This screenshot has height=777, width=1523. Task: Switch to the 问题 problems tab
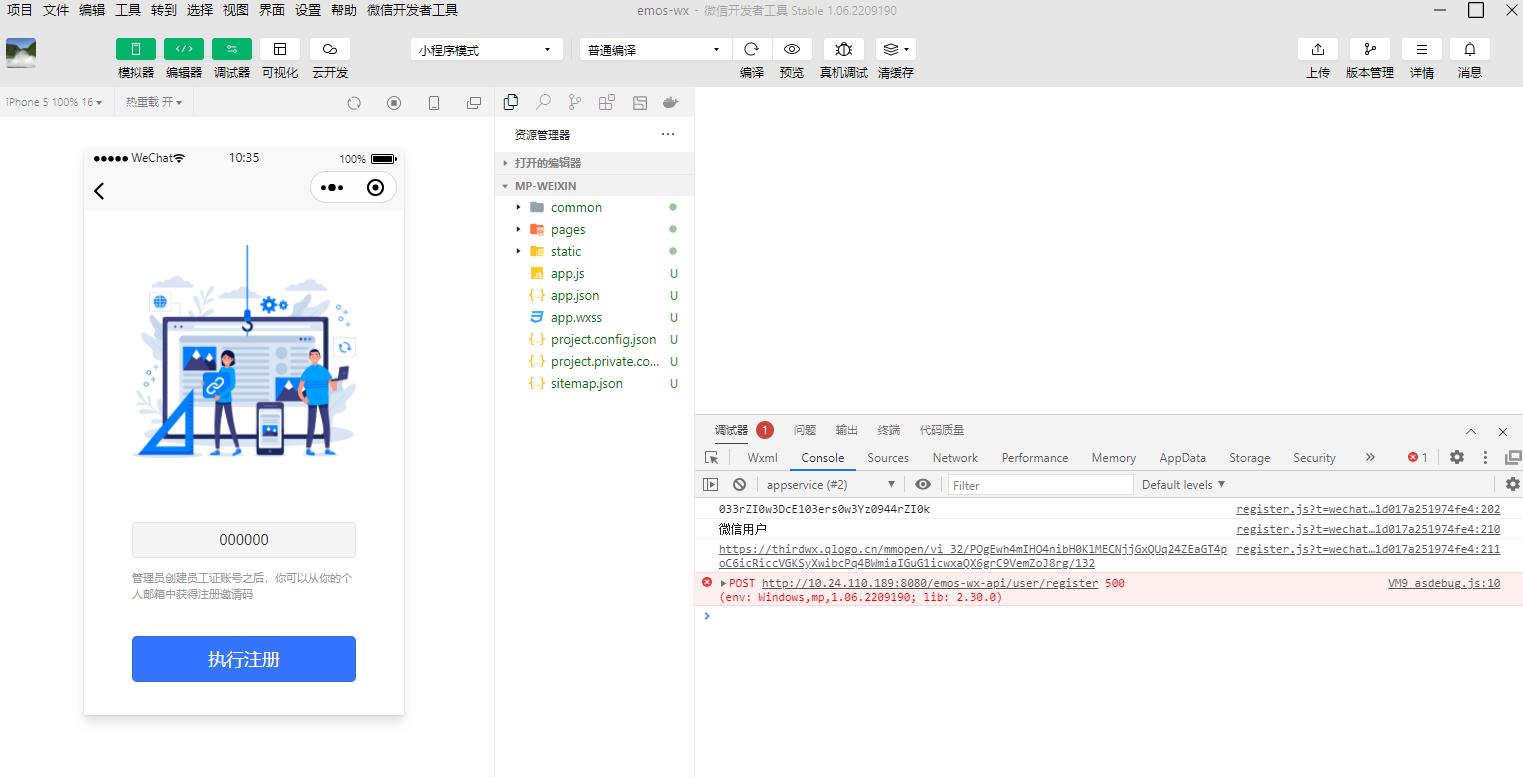pos(805,430)
